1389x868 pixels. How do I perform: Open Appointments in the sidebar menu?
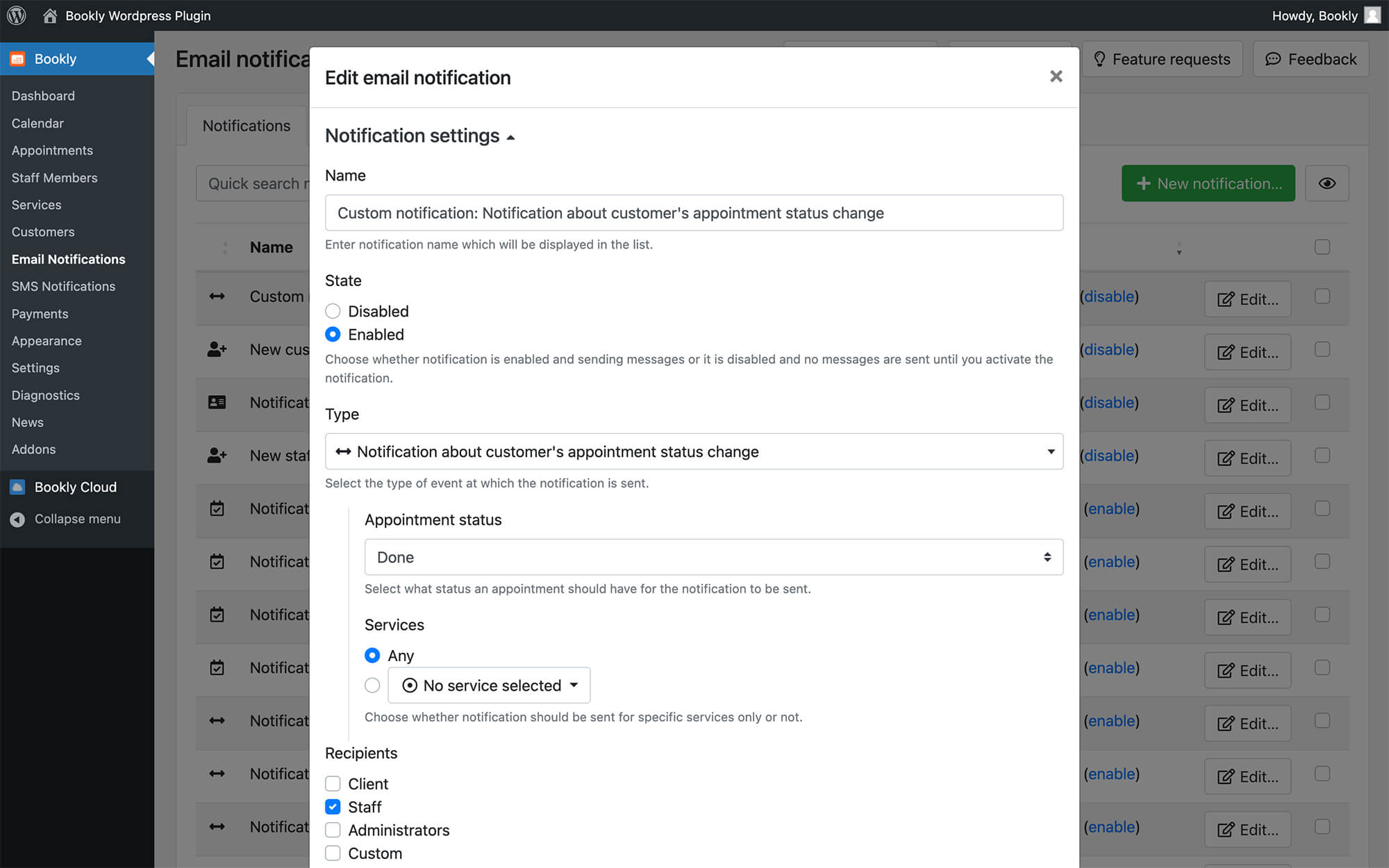coord(52,150)
